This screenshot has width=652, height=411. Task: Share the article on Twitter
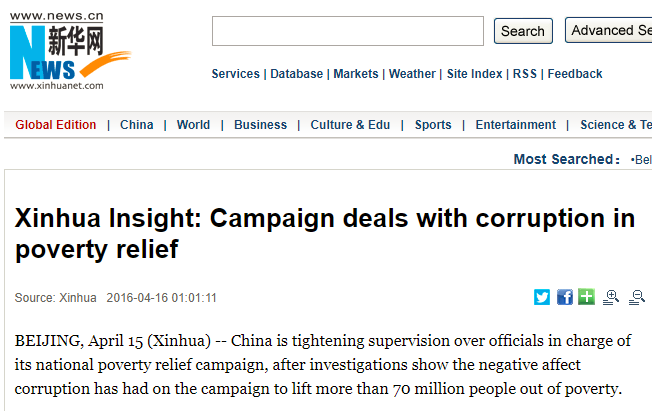(542, 297)
